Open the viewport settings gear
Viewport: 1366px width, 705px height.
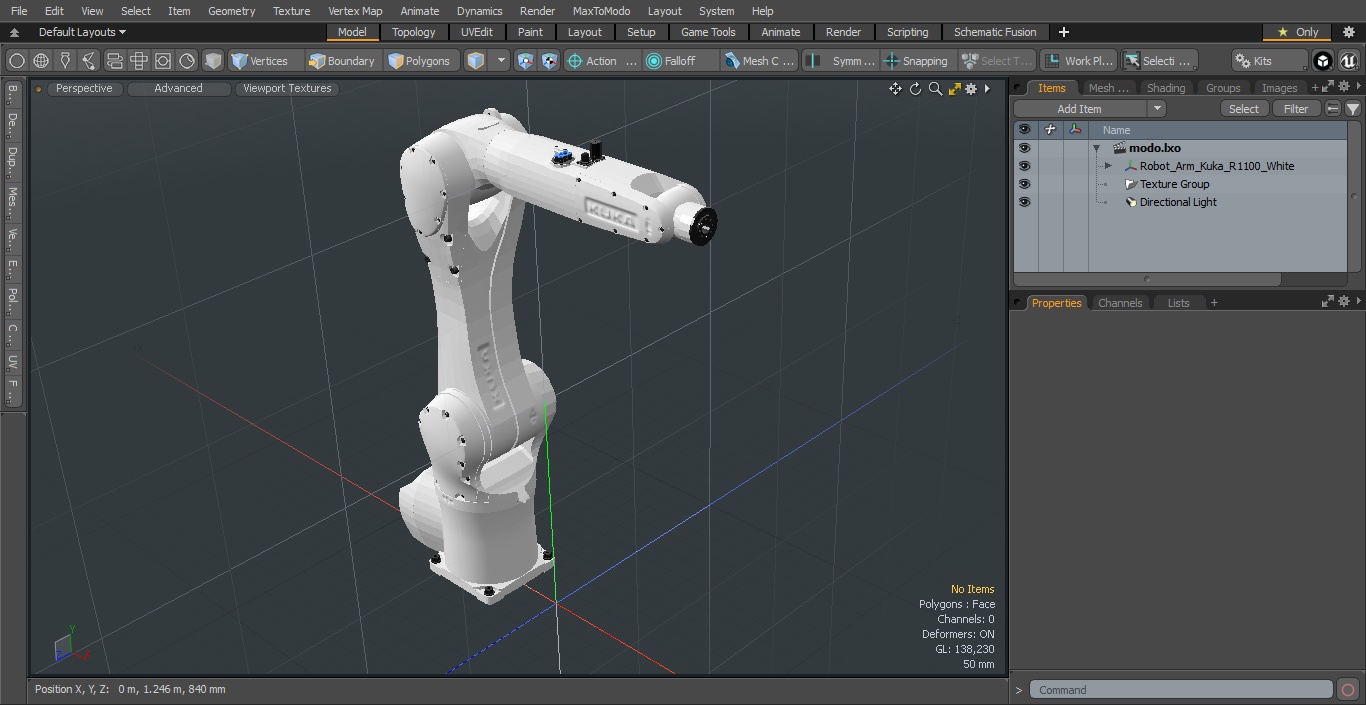[x=970, y=89]
